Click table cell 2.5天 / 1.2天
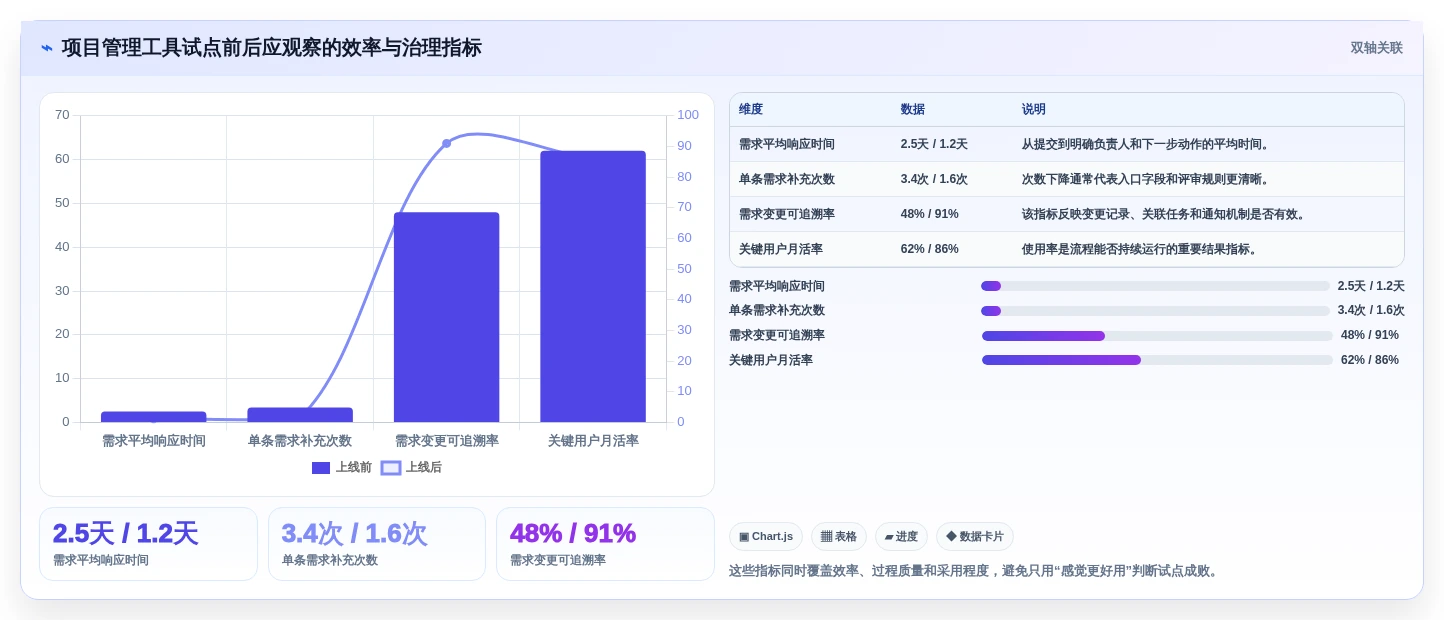 (x=934, y=144)
